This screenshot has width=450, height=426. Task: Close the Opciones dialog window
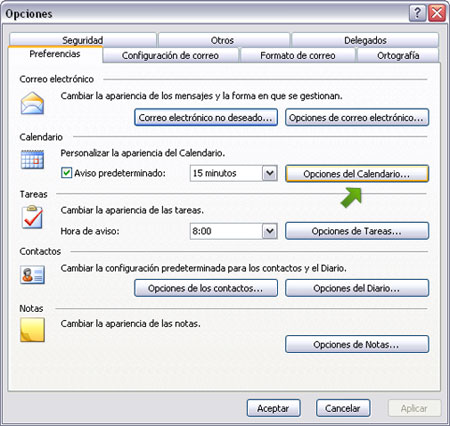pyautogui.click(x=437, y=13)
